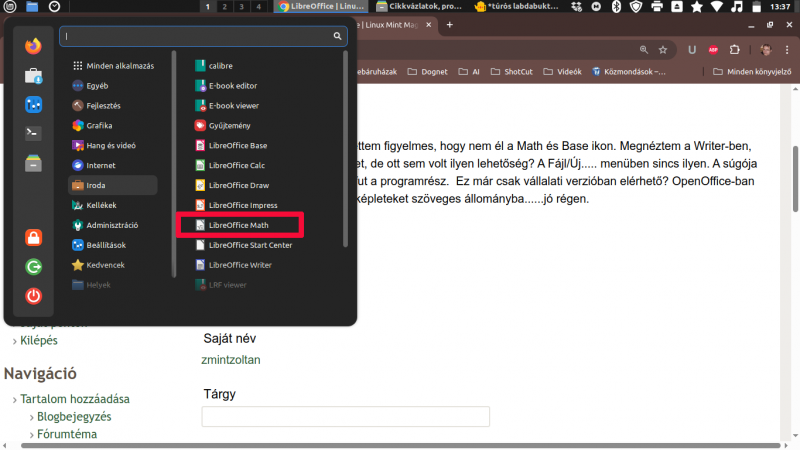The image size is (800, 450).
Task: Select the Kedvencek category
Action: coord(113,265)
